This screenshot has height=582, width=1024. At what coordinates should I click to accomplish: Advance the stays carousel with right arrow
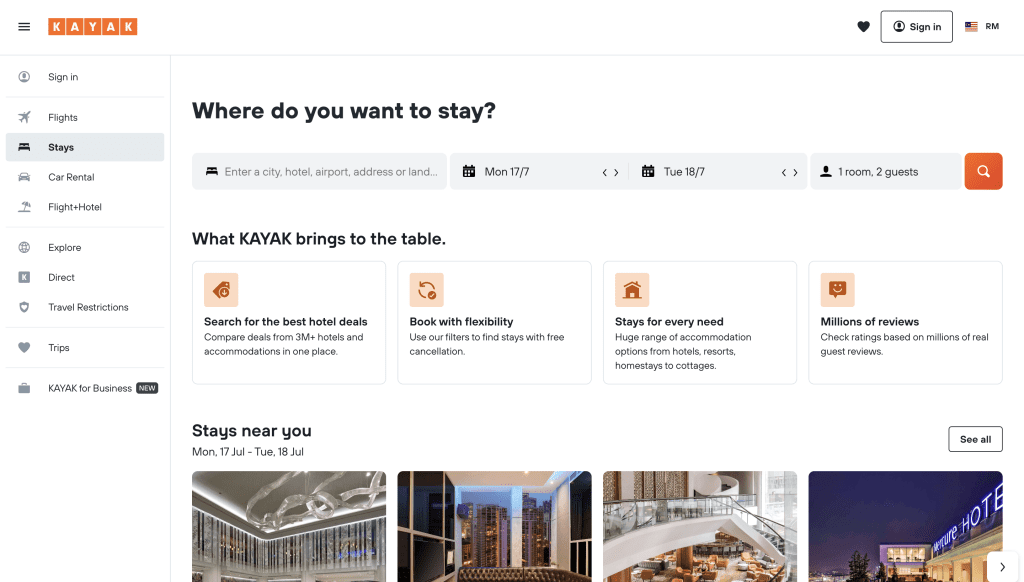click(x=1000, y=566)
